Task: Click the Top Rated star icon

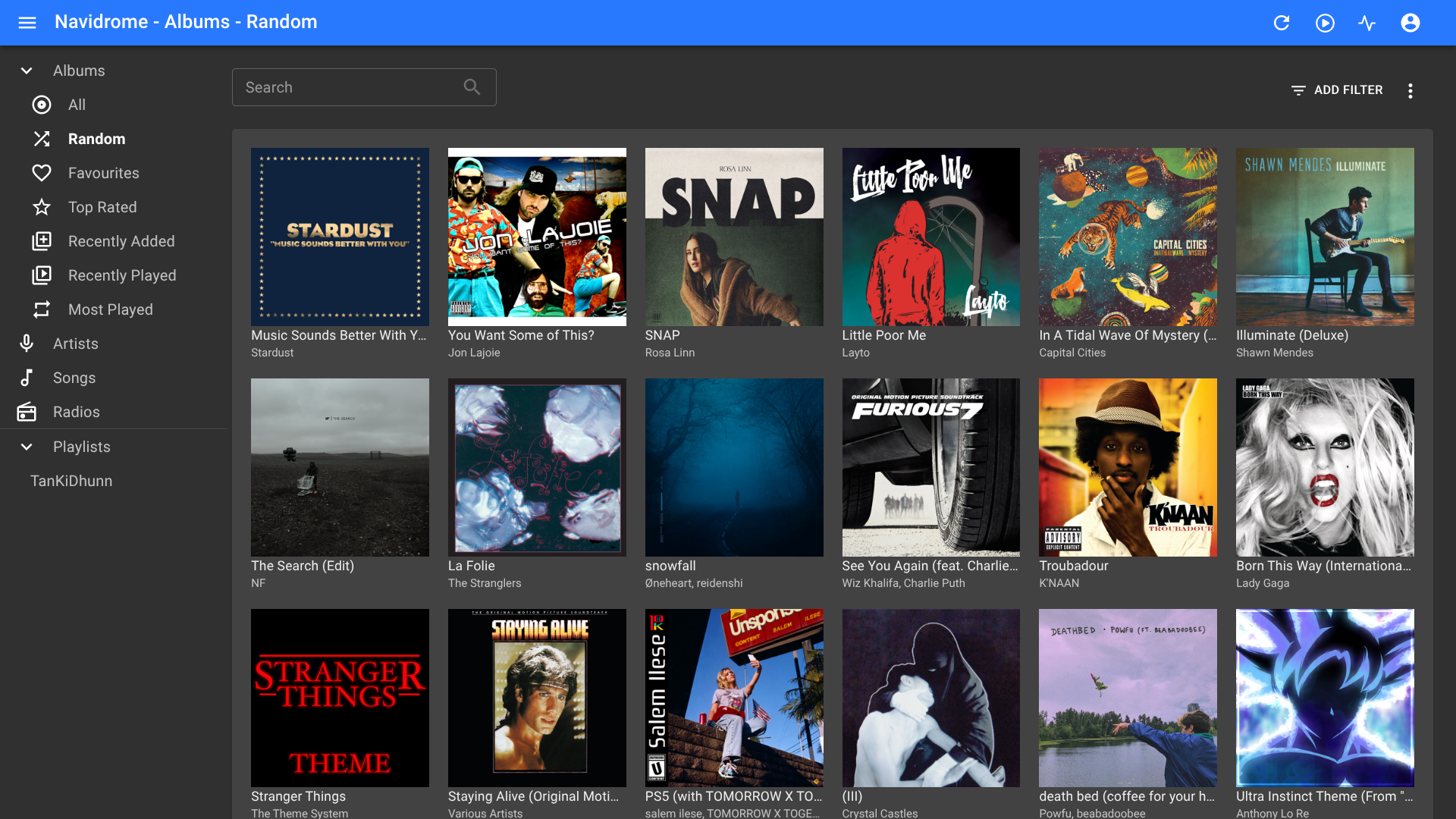Action: (42, 207)
